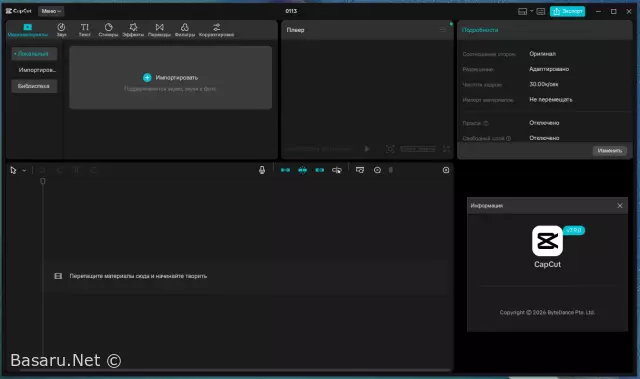Screen dimensions: 640x379
Task: Click the CapCut logo in info dialog
Action: 547,241
